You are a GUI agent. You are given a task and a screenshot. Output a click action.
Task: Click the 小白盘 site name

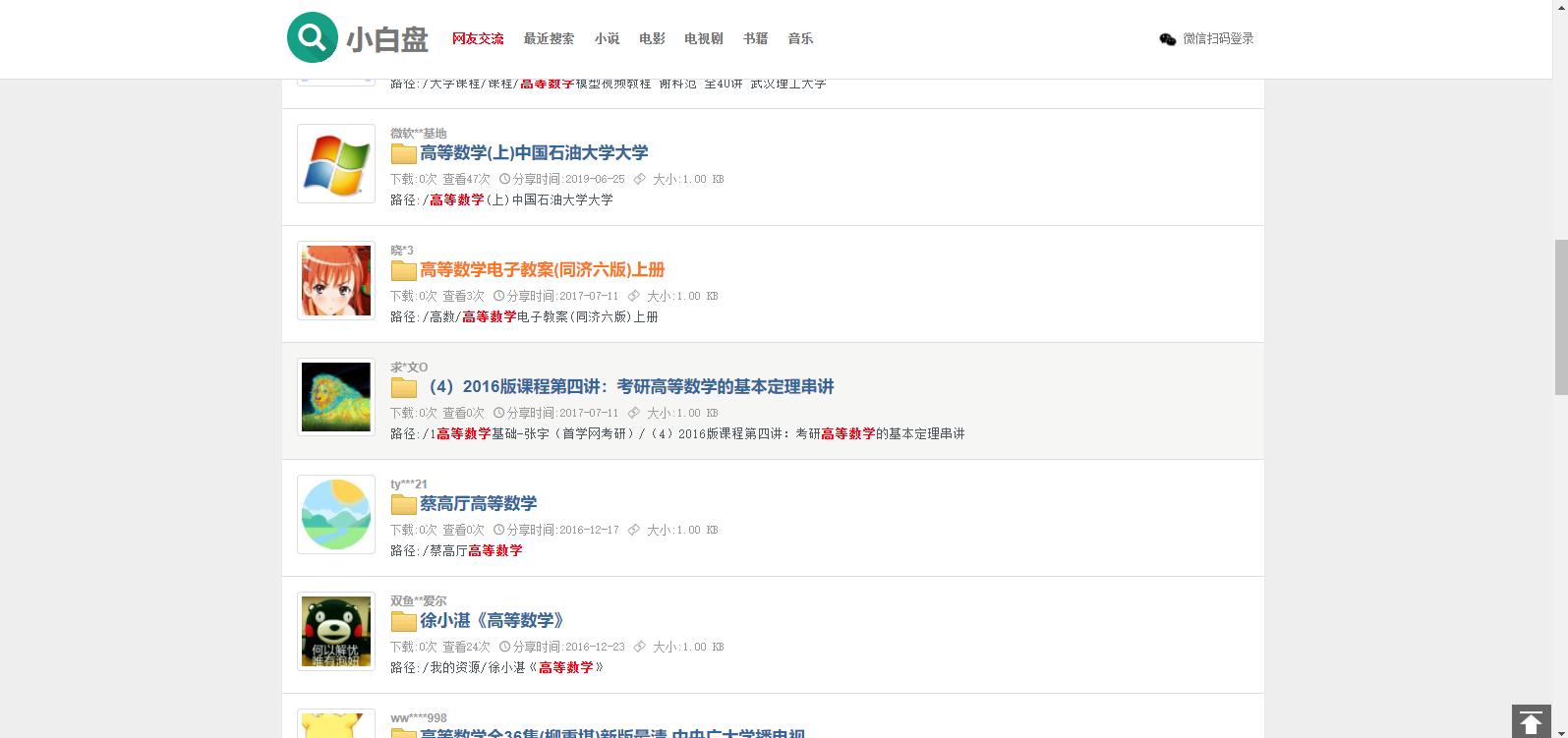[x=387, y=39]
